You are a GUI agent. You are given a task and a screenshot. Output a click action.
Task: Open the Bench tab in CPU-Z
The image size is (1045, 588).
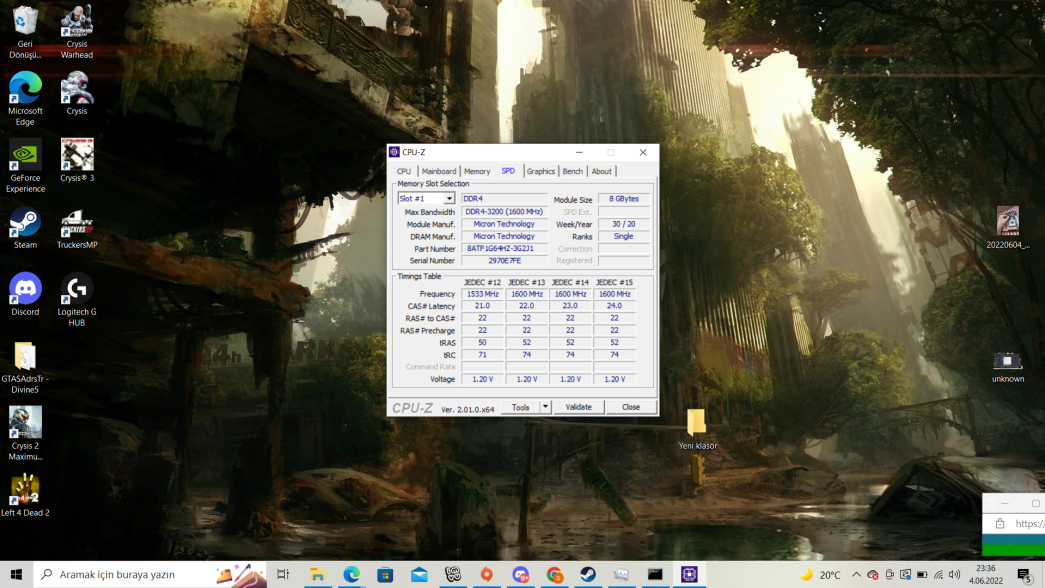click(x=572, y=171)
